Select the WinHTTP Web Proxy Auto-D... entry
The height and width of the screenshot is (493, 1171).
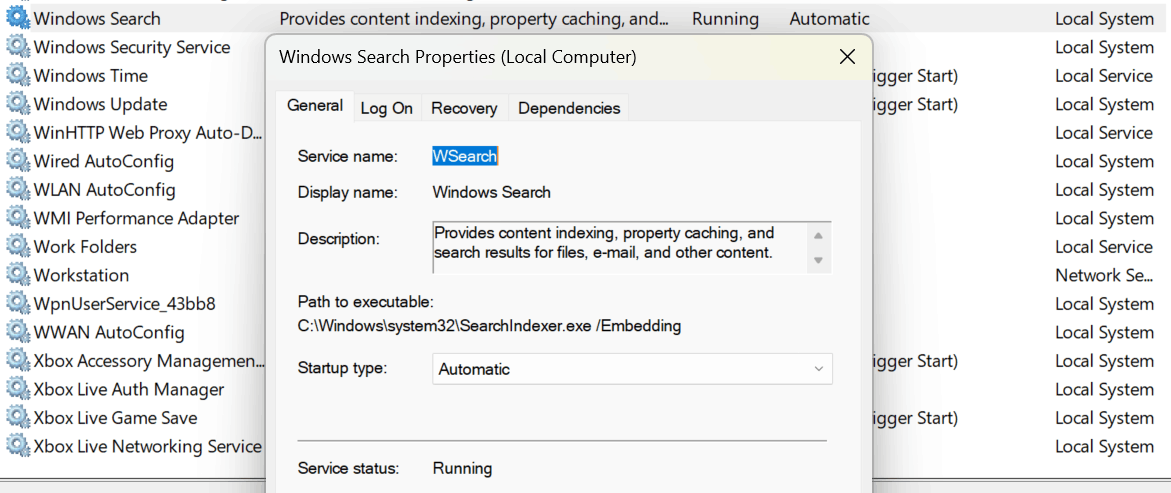point(149,132)
